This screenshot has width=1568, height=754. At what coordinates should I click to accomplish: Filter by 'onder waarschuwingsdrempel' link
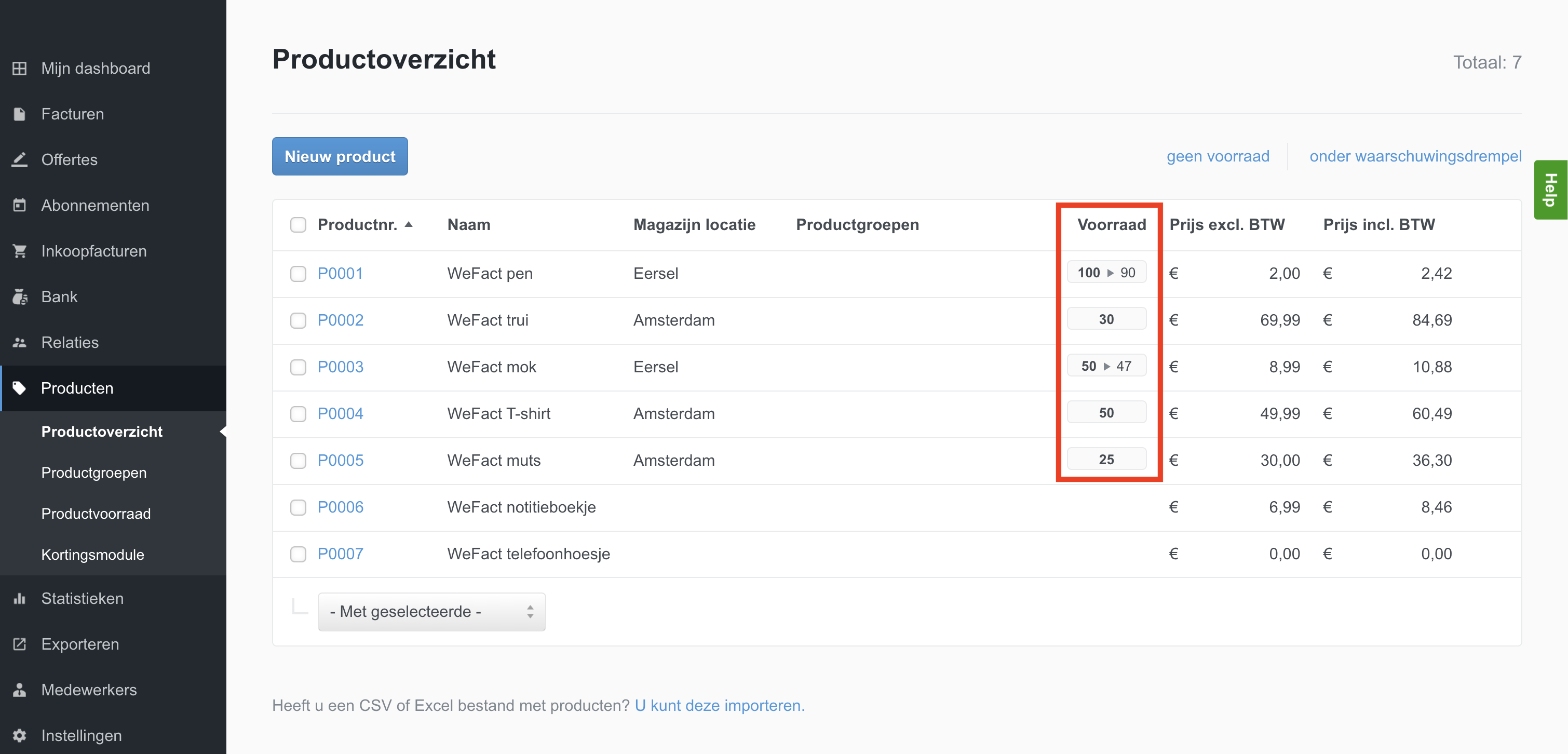coord(1415,156)
